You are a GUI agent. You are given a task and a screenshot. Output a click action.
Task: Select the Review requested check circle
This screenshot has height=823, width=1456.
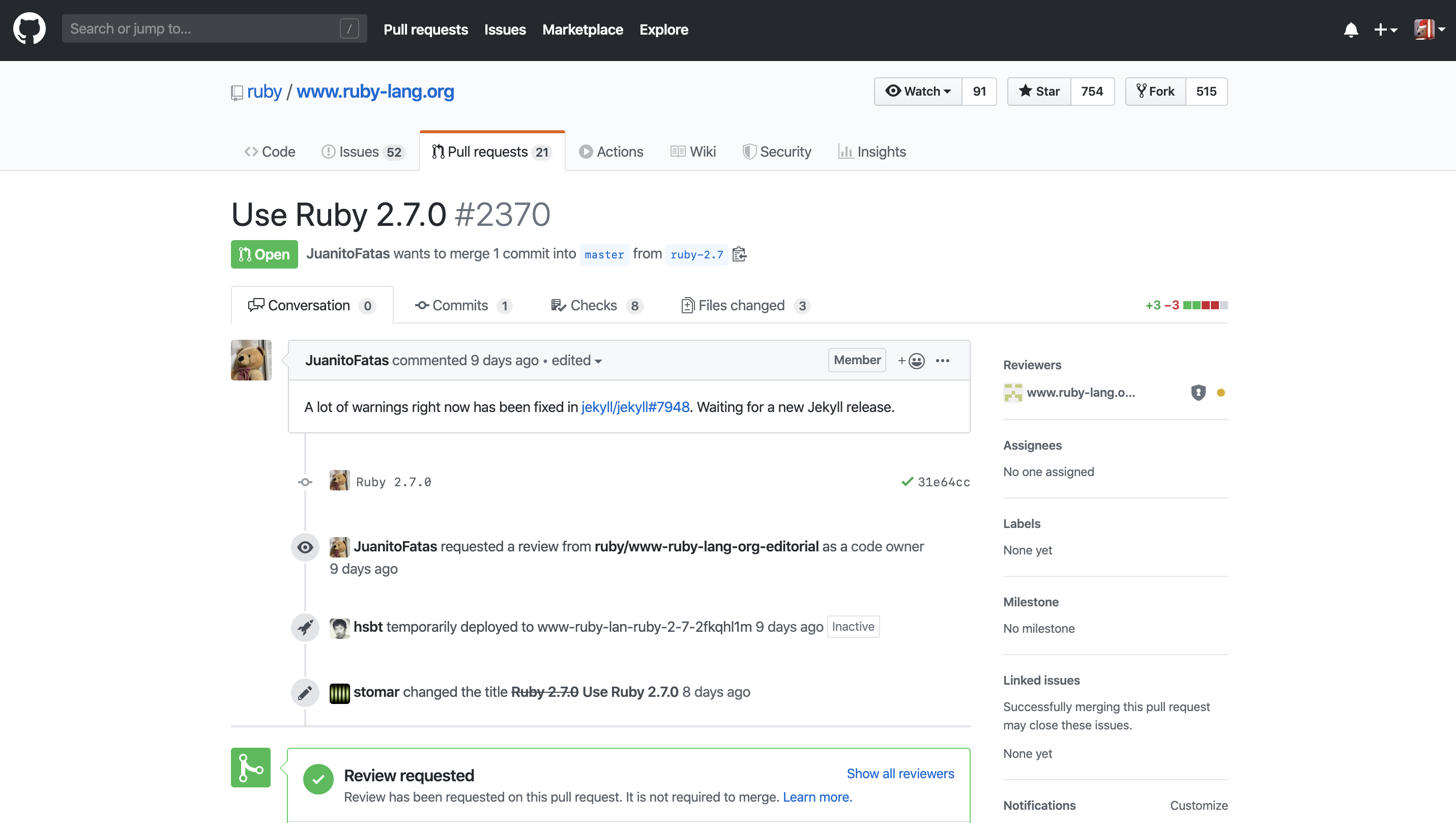tap(318, 779)
